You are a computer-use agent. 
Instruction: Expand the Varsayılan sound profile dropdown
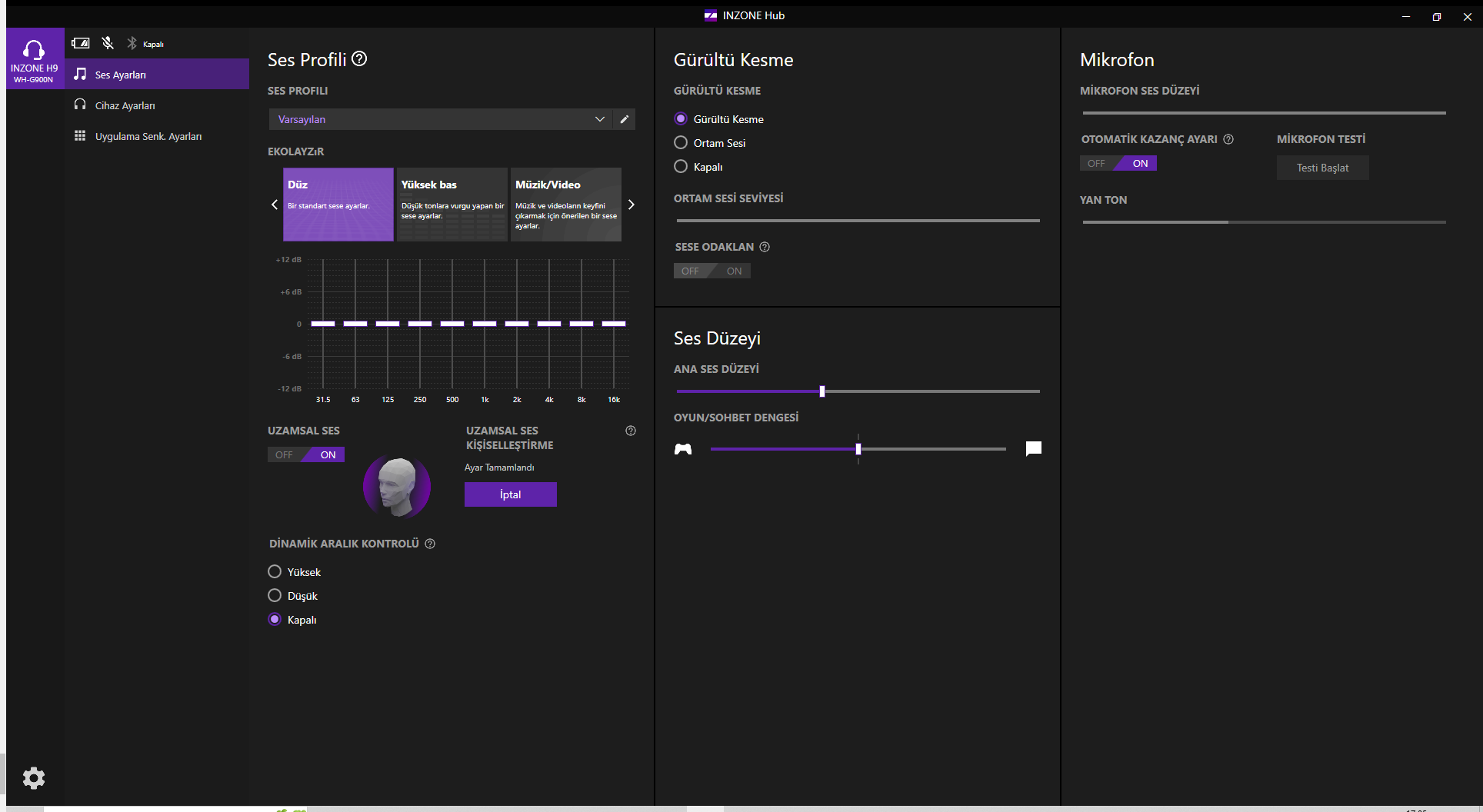[441, 119]
